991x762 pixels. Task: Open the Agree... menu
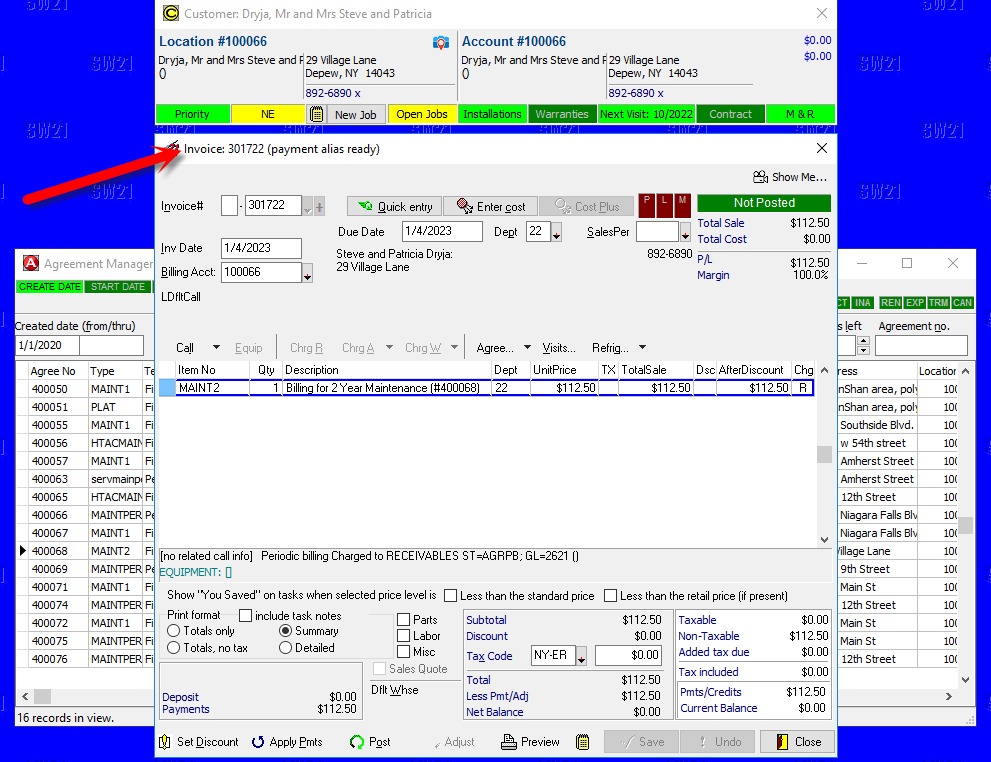(503, 348)
